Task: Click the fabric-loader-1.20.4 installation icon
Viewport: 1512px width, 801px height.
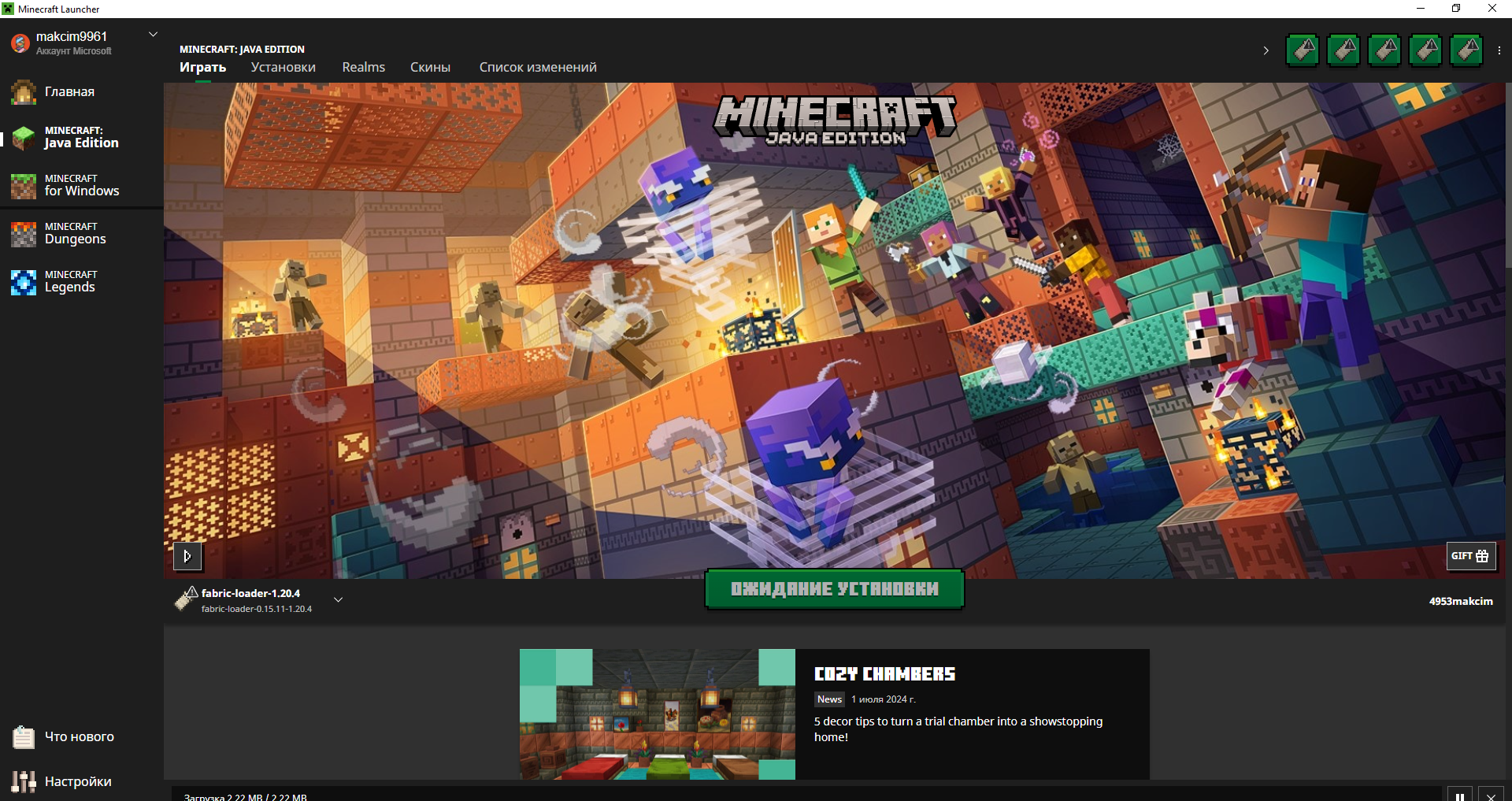Action: point(186,599)
